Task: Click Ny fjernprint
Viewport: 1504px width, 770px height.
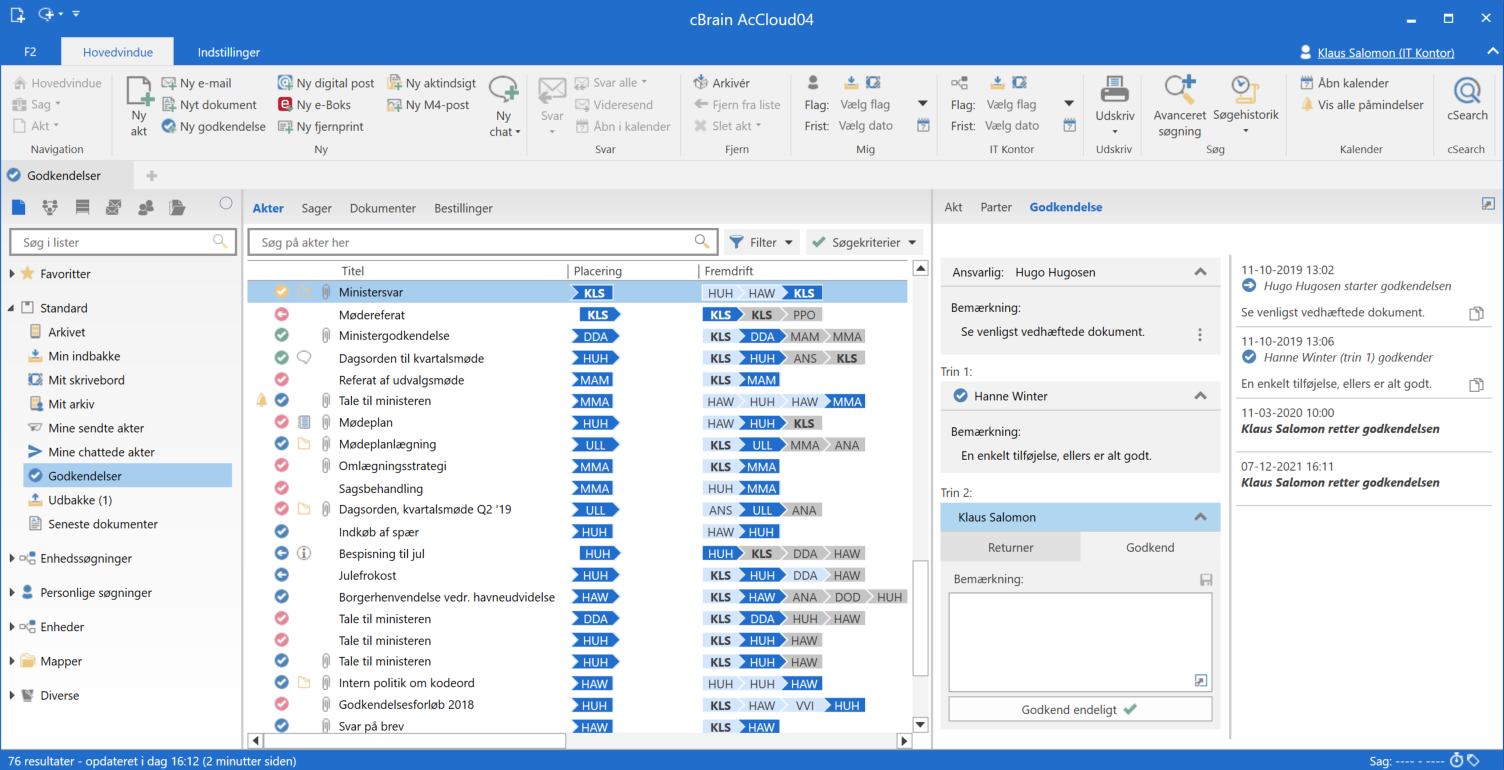Action: (321, 127)
